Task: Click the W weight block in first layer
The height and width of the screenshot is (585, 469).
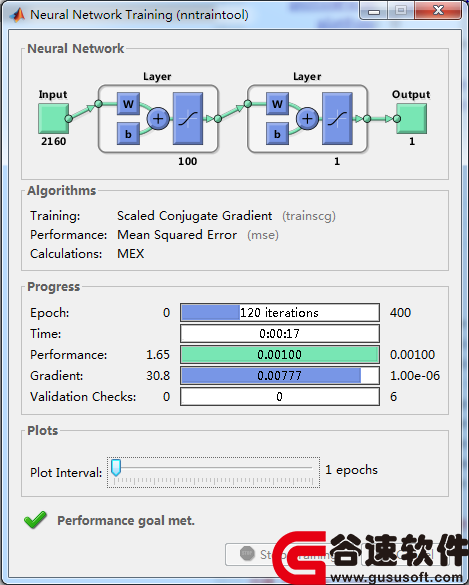Action: [128, 103]
